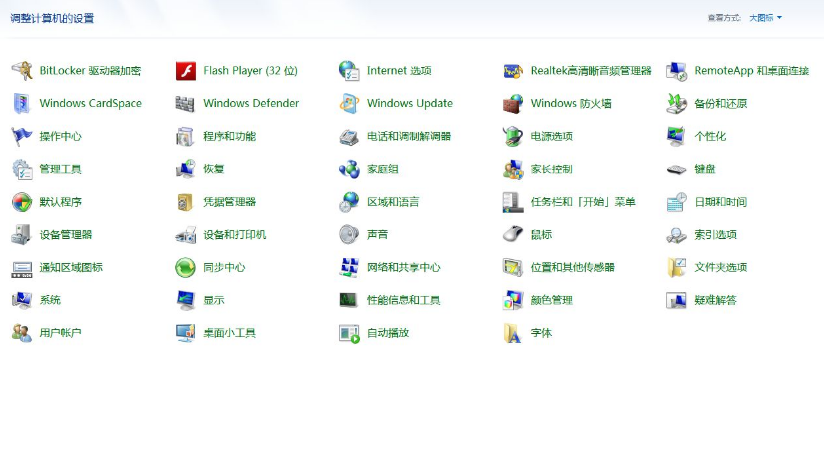Click the 设备和打印机 link
Screen dimensions: 824x450
tap(234, 234)
